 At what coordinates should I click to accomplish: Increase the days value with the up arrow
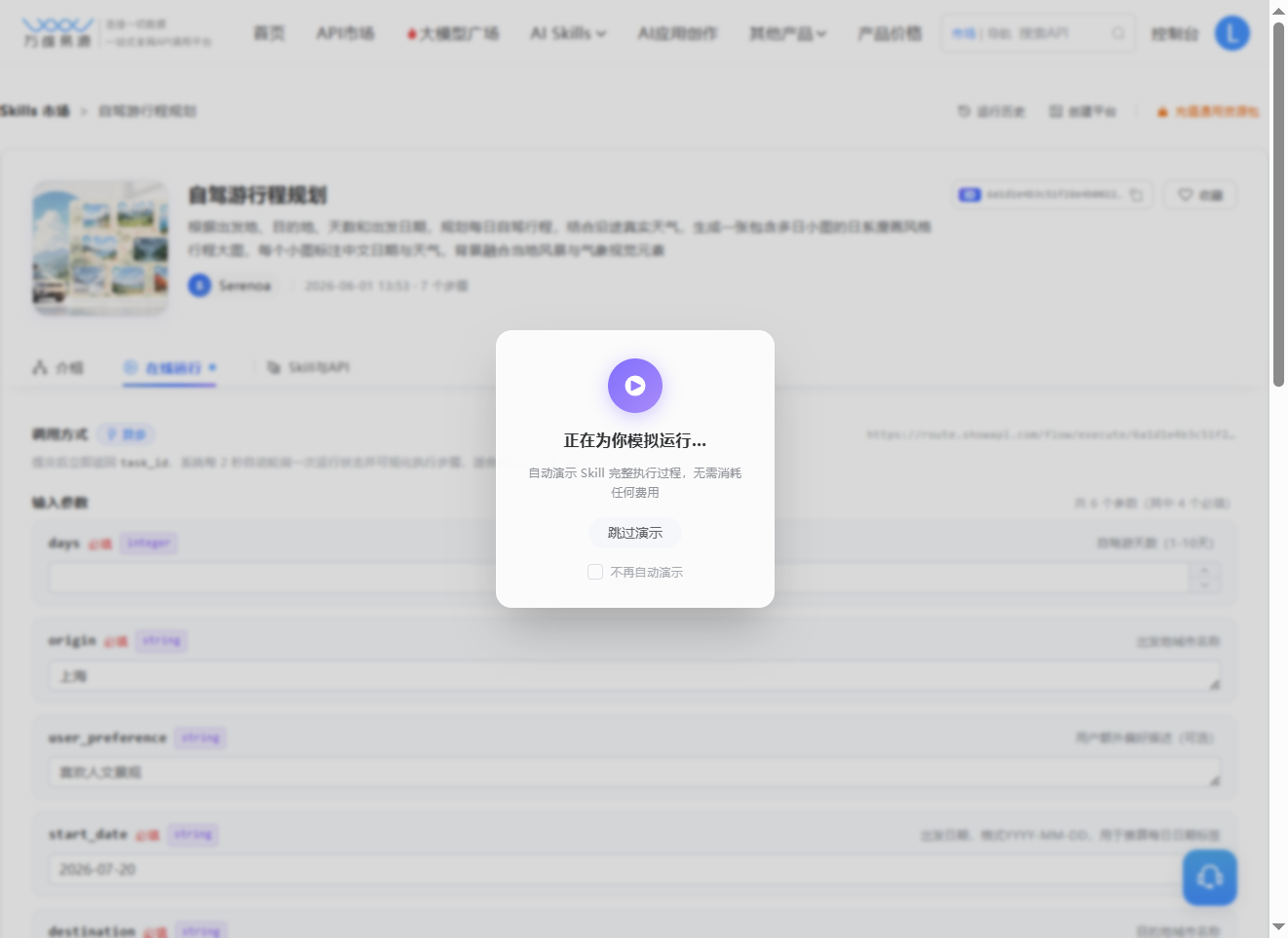point(1204,570)
